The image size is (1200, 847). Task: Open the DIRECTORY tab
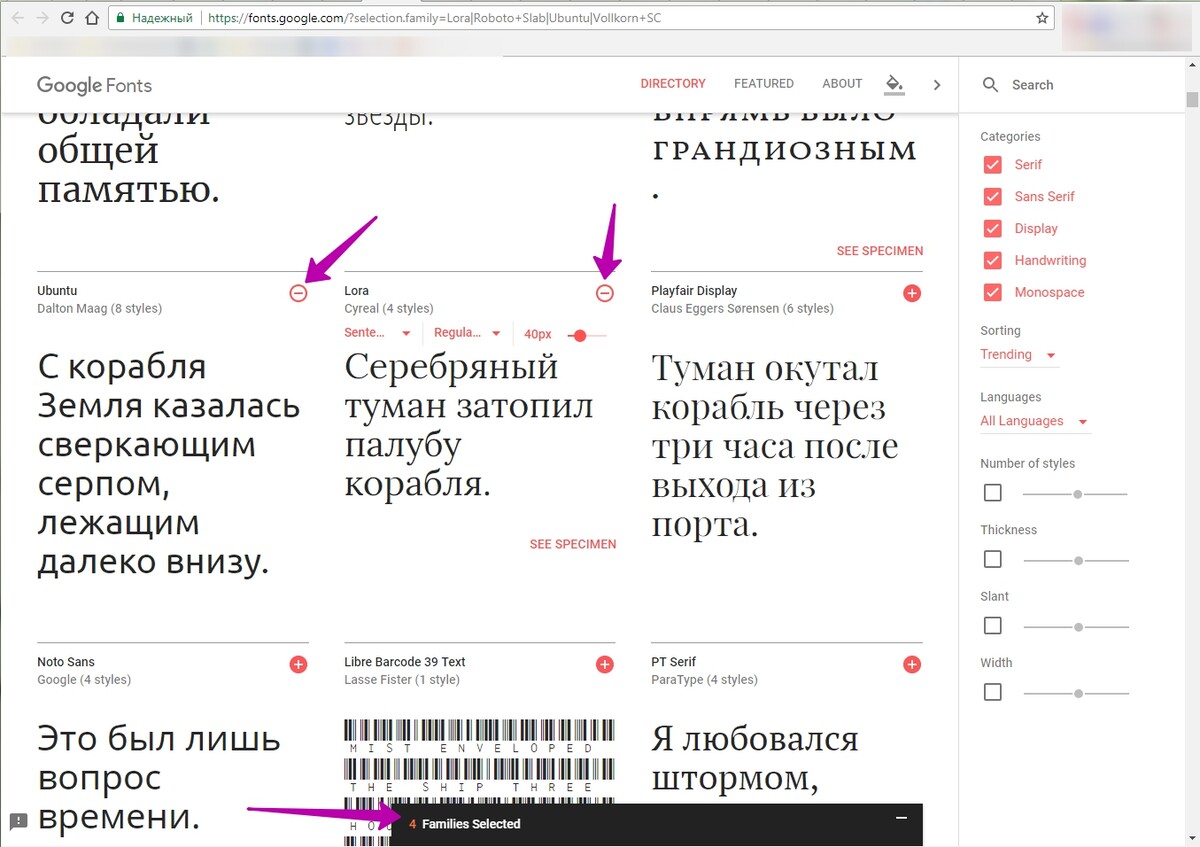tap(673, 84)
